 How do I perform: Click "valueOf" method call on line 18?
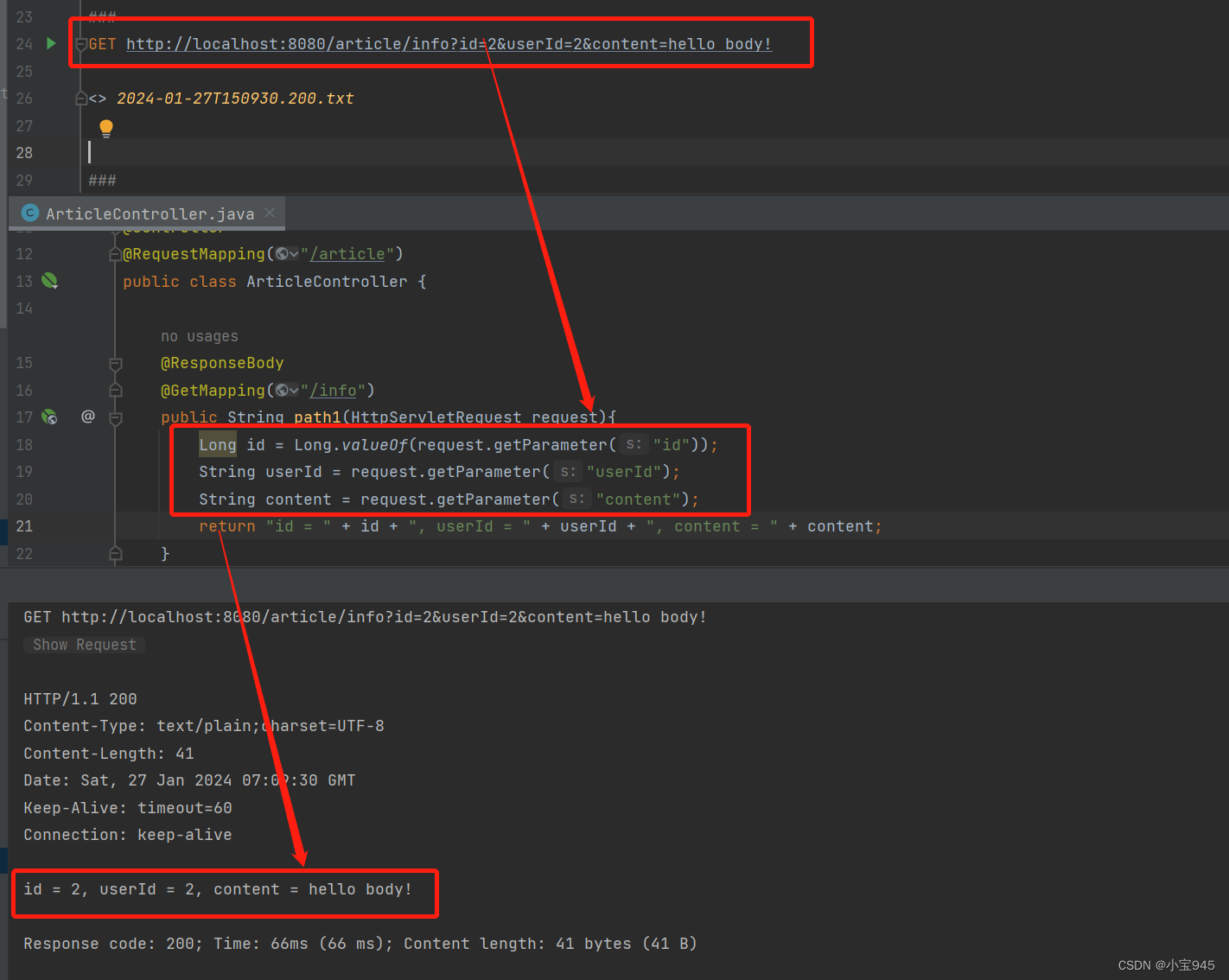374,445
